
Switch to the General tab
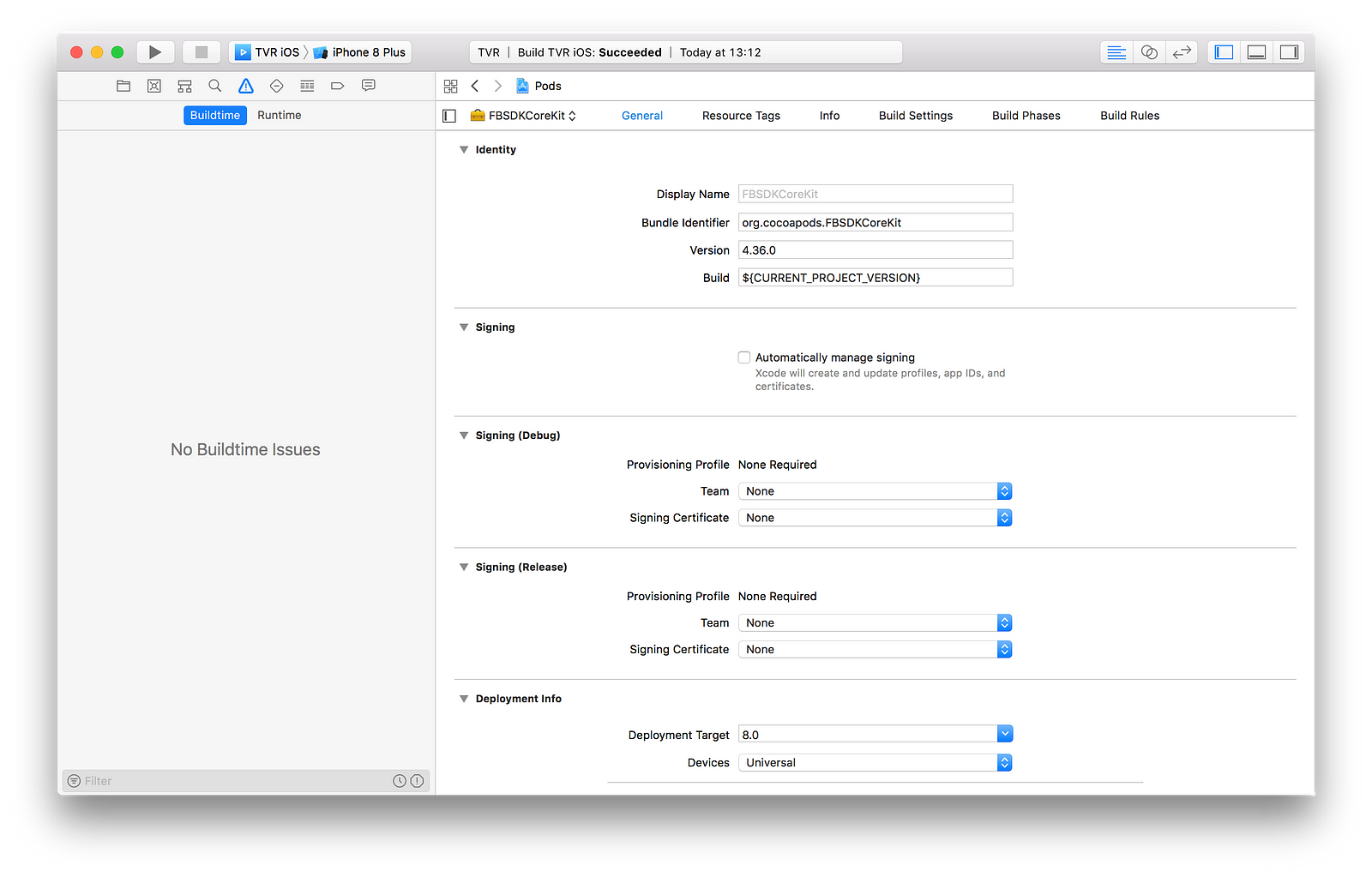click(642, 116)
